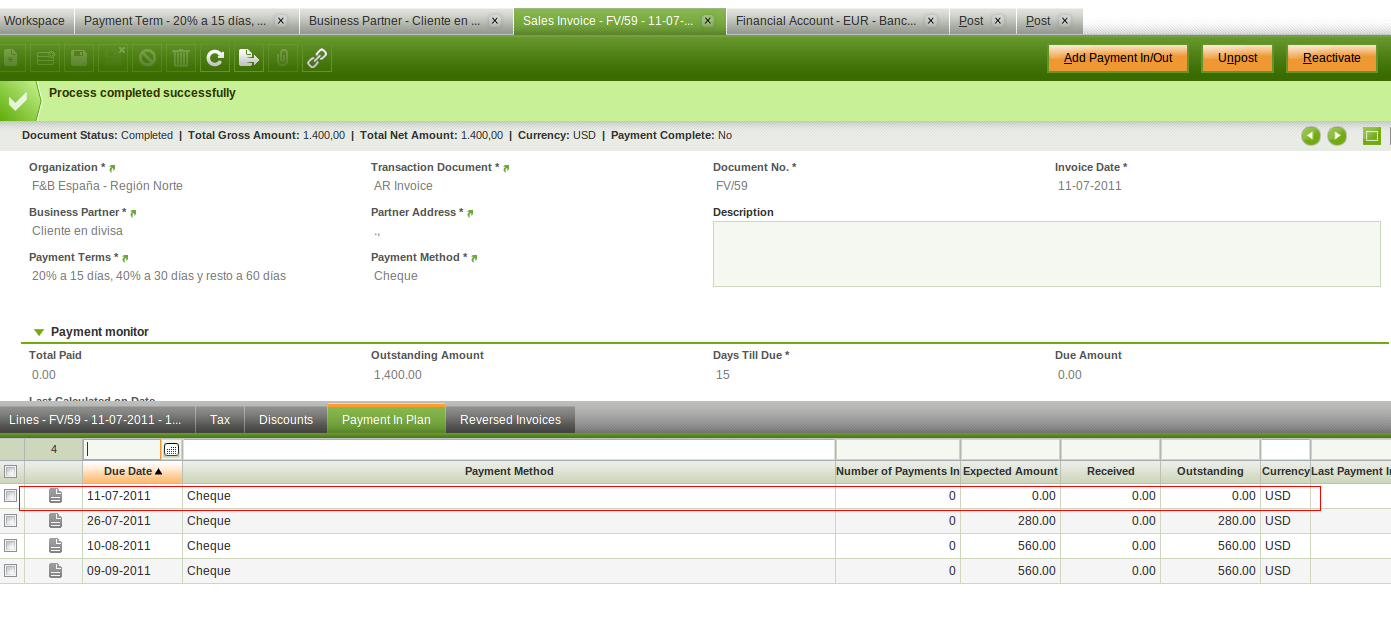The image size is (1391, 617).
Task: Click the New record in grid icon
Action: 45,58
